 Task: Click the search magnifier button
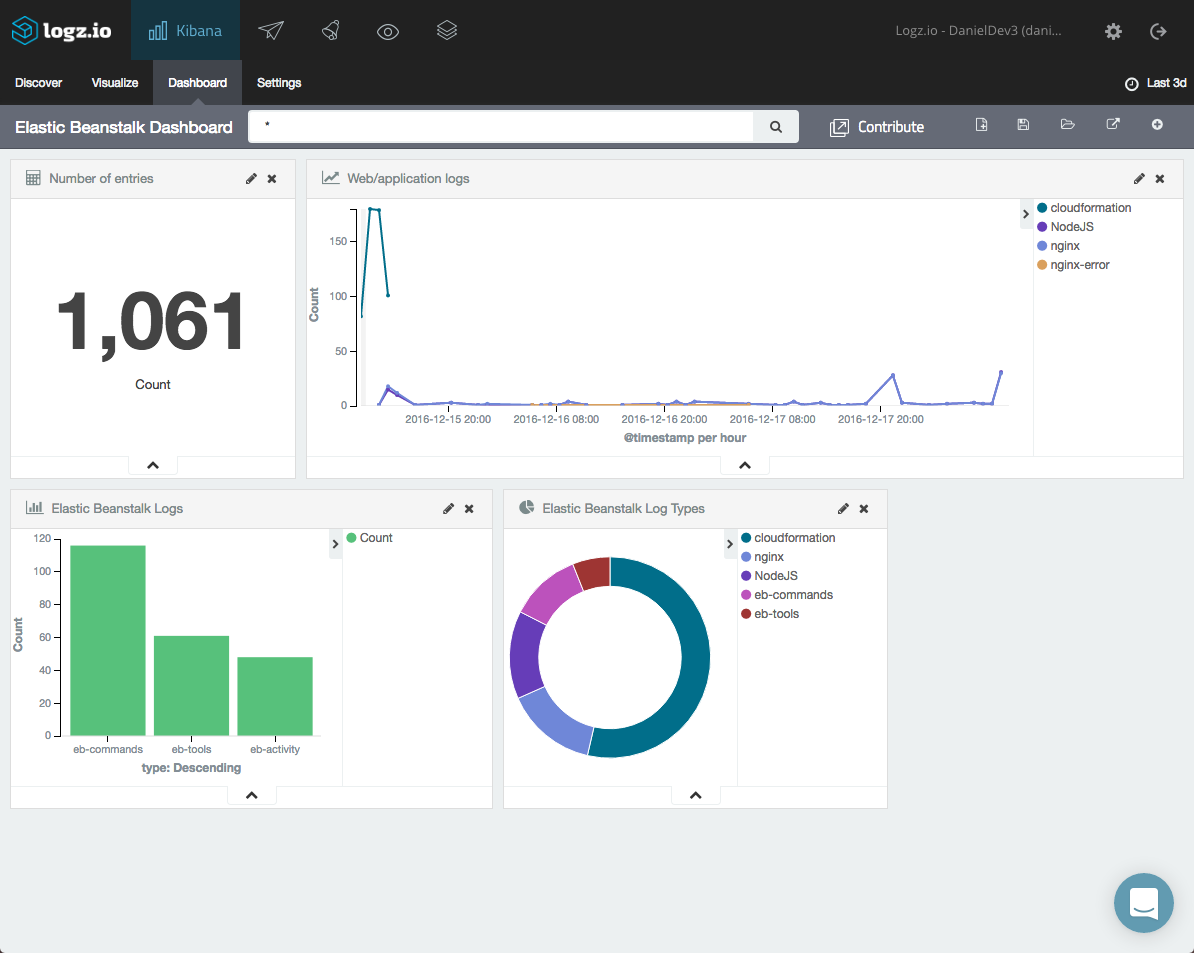[x=776, y=127]
